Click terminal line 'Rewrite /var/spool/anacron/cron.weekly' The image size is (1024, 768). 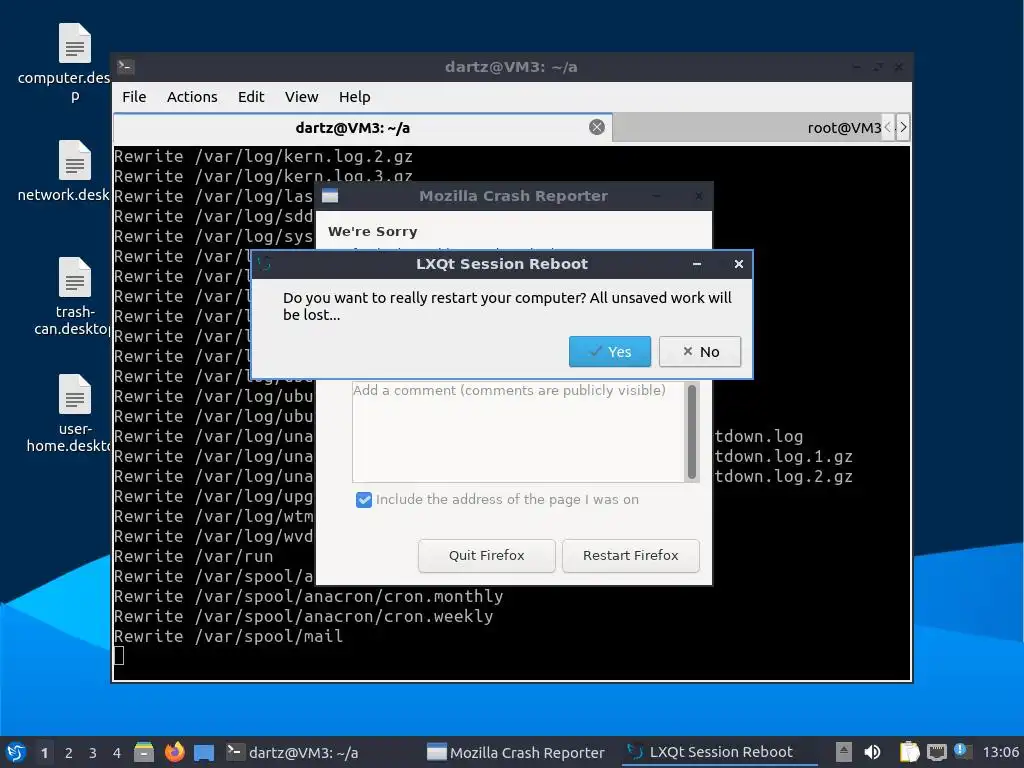304,616
